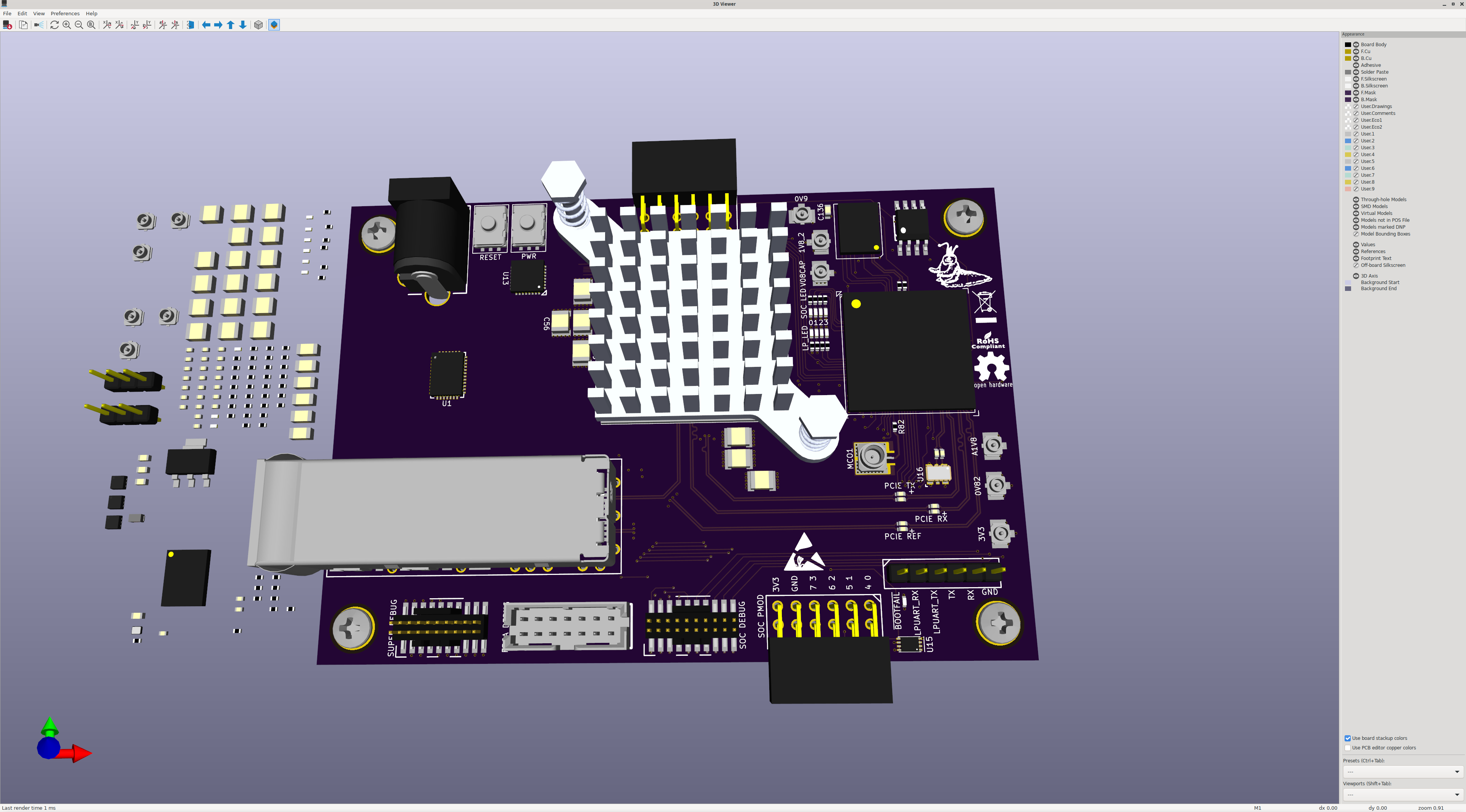The width and height of the screenshot is (1466, 812).
Task: Click the zoom to fit icon
Action: [x=91, y=24]
